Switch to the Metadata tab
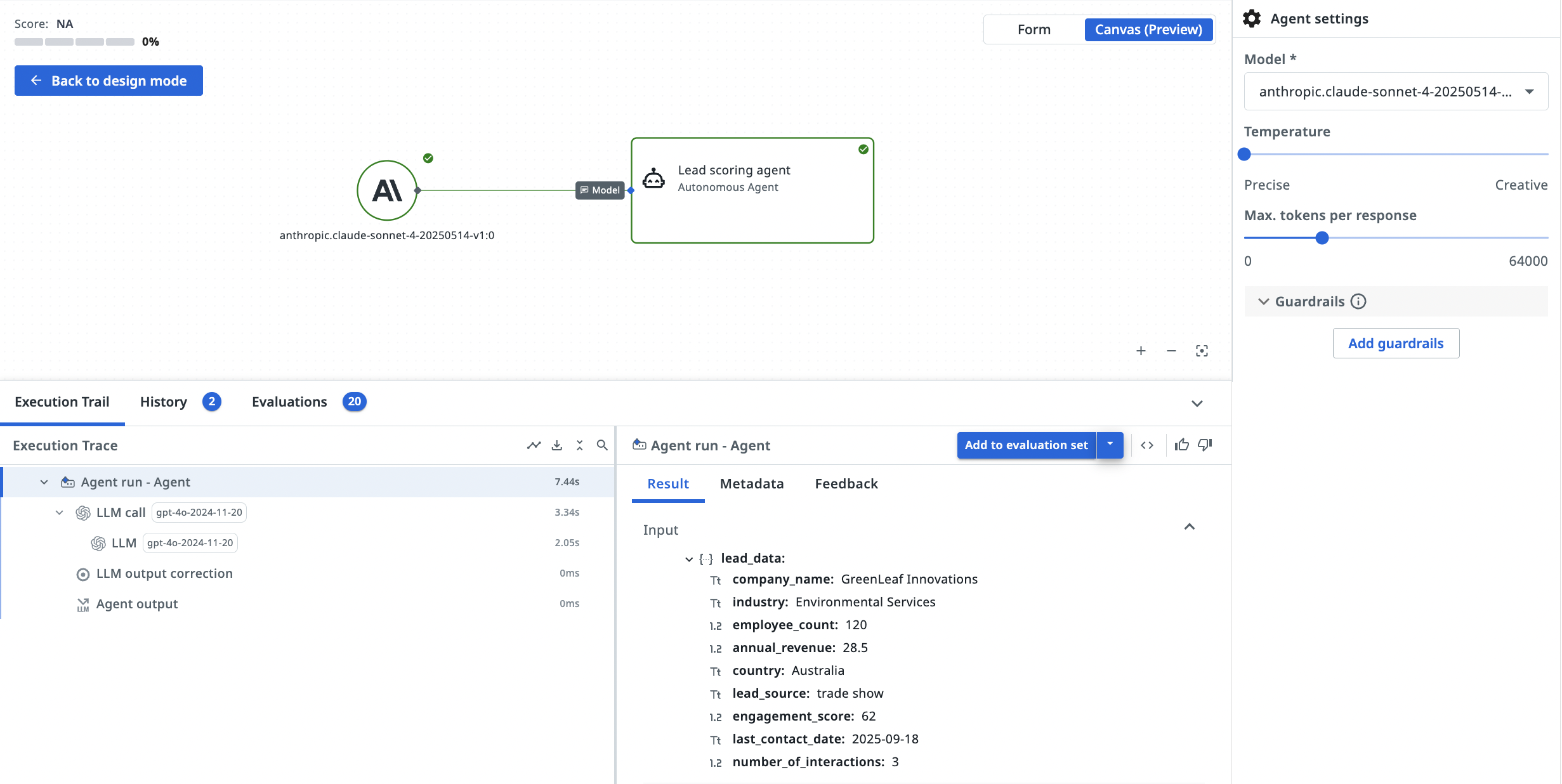The width and height of the screenshot is (1562, 784). coord(751,484)
